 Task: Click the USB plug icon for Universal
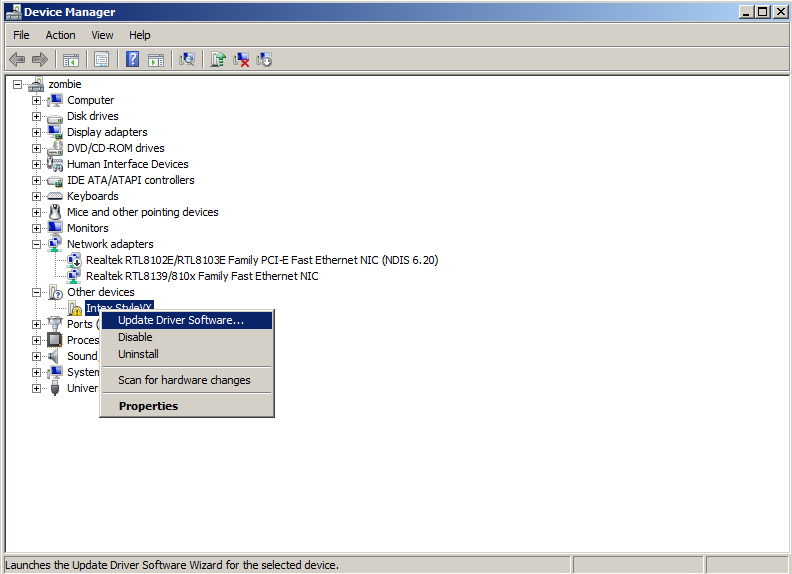55,388
